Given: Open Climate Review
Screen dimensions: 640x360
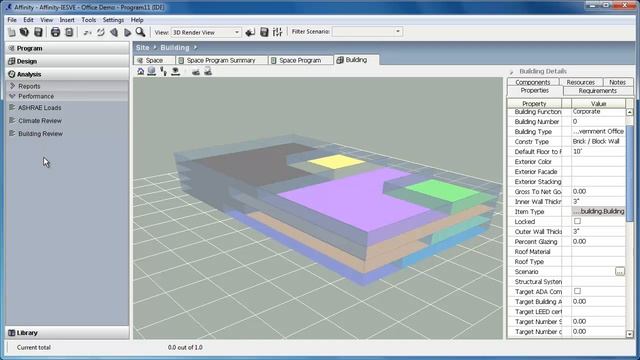Looking at the screenshot, I should point(40,121).
